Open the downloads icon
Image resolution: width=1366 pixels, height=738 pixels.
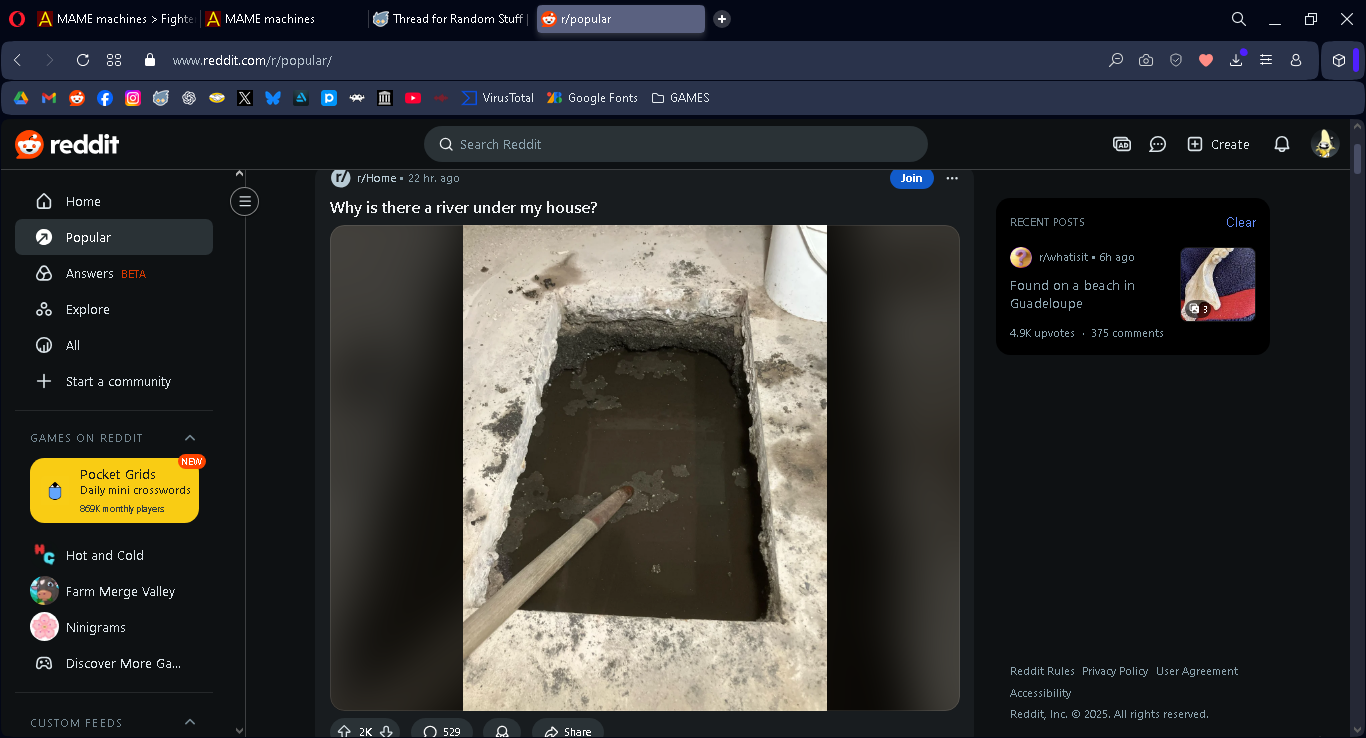click(1236, 60)
